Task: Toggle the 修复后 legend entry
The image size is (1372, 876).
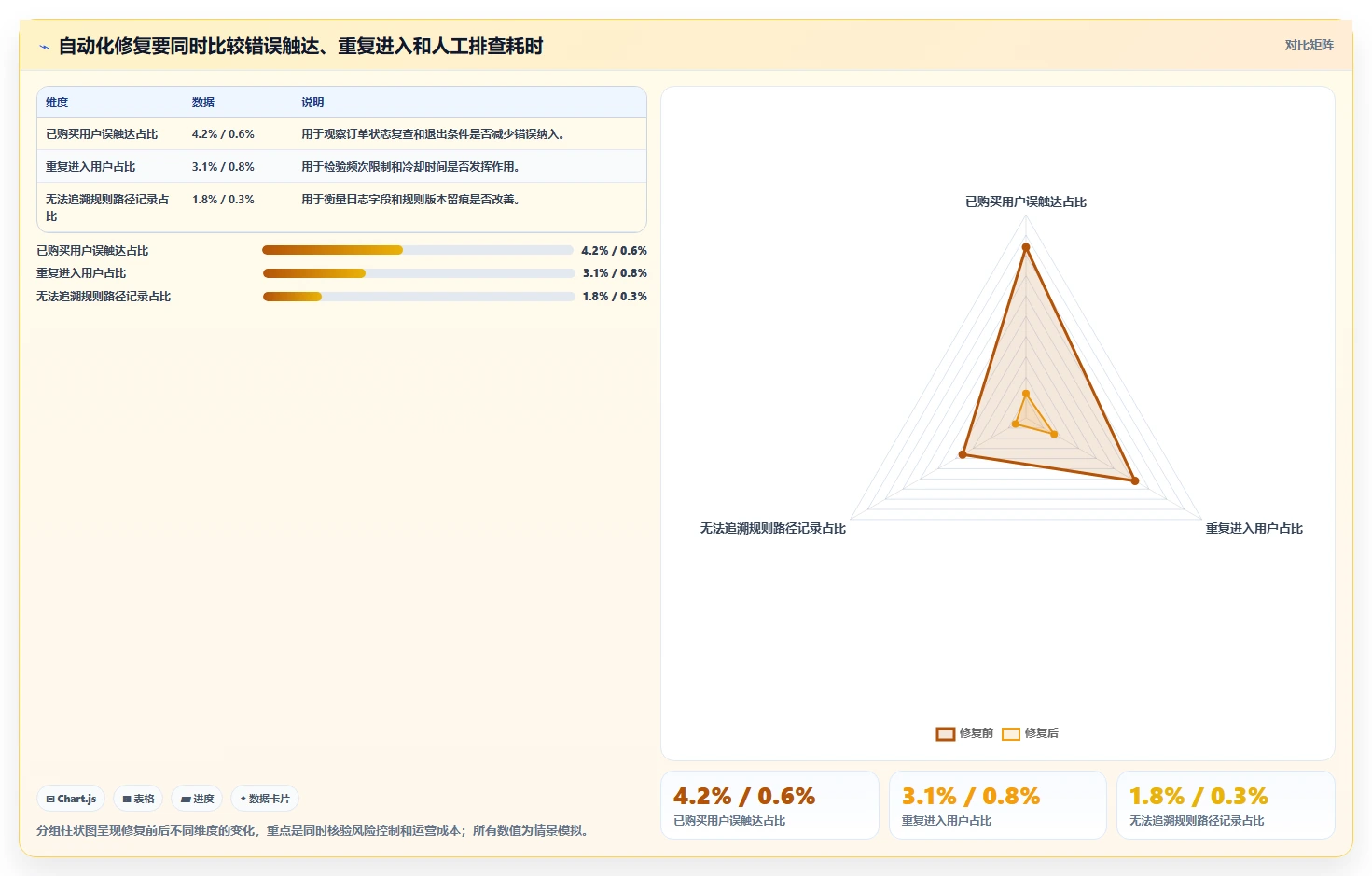Action: point(1030,733)
